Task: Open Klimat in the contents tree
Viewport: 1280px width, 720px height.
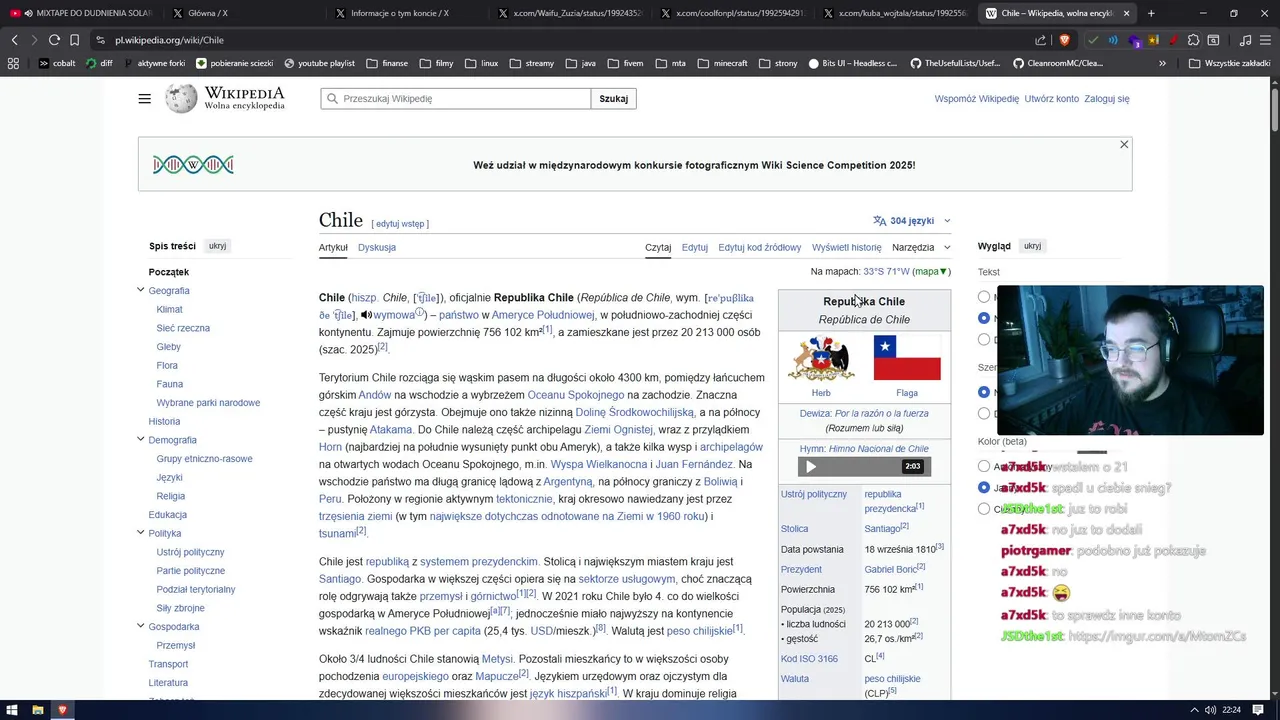Action: pos(170,309)
